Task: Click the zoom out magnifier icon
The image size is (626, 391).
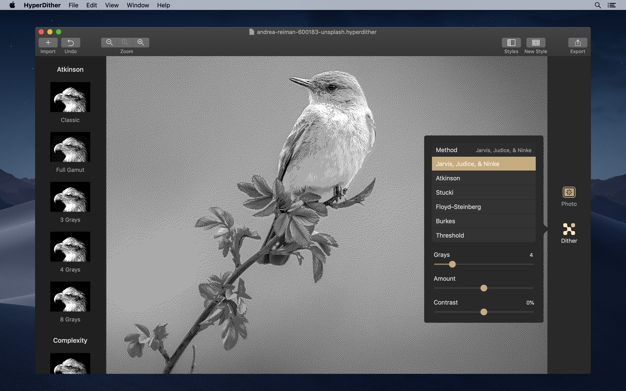Action: point(109,43)
